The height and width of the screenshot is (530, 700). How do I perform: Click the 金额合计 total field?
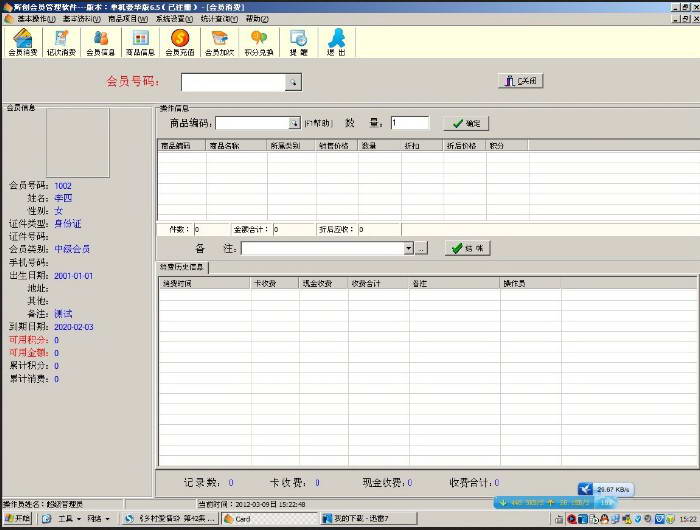[x=294, y=230]
